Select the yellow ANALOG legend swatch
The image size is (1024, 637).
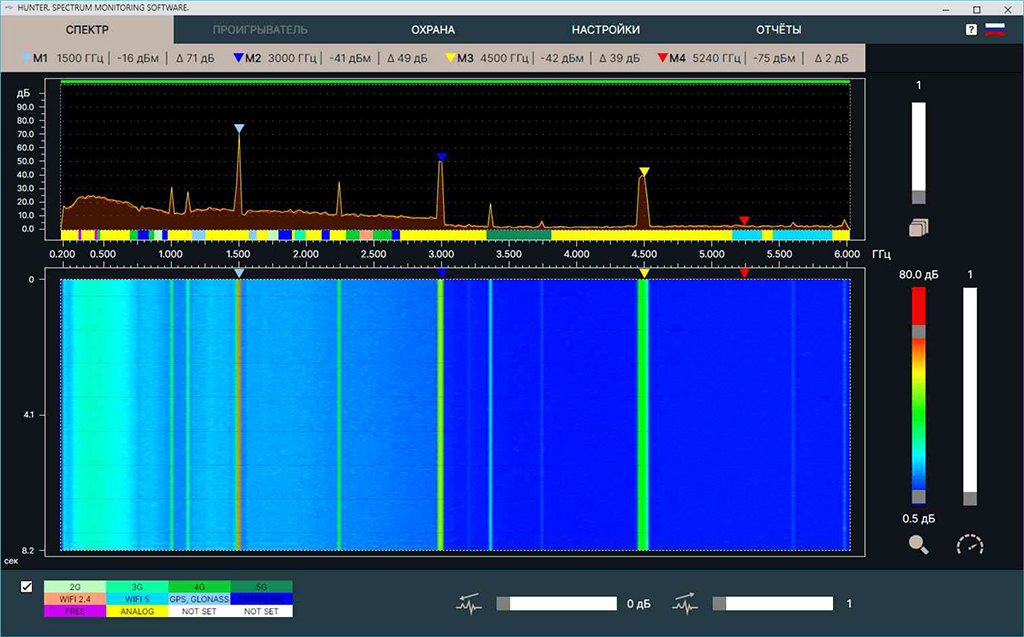coord(137,612)
